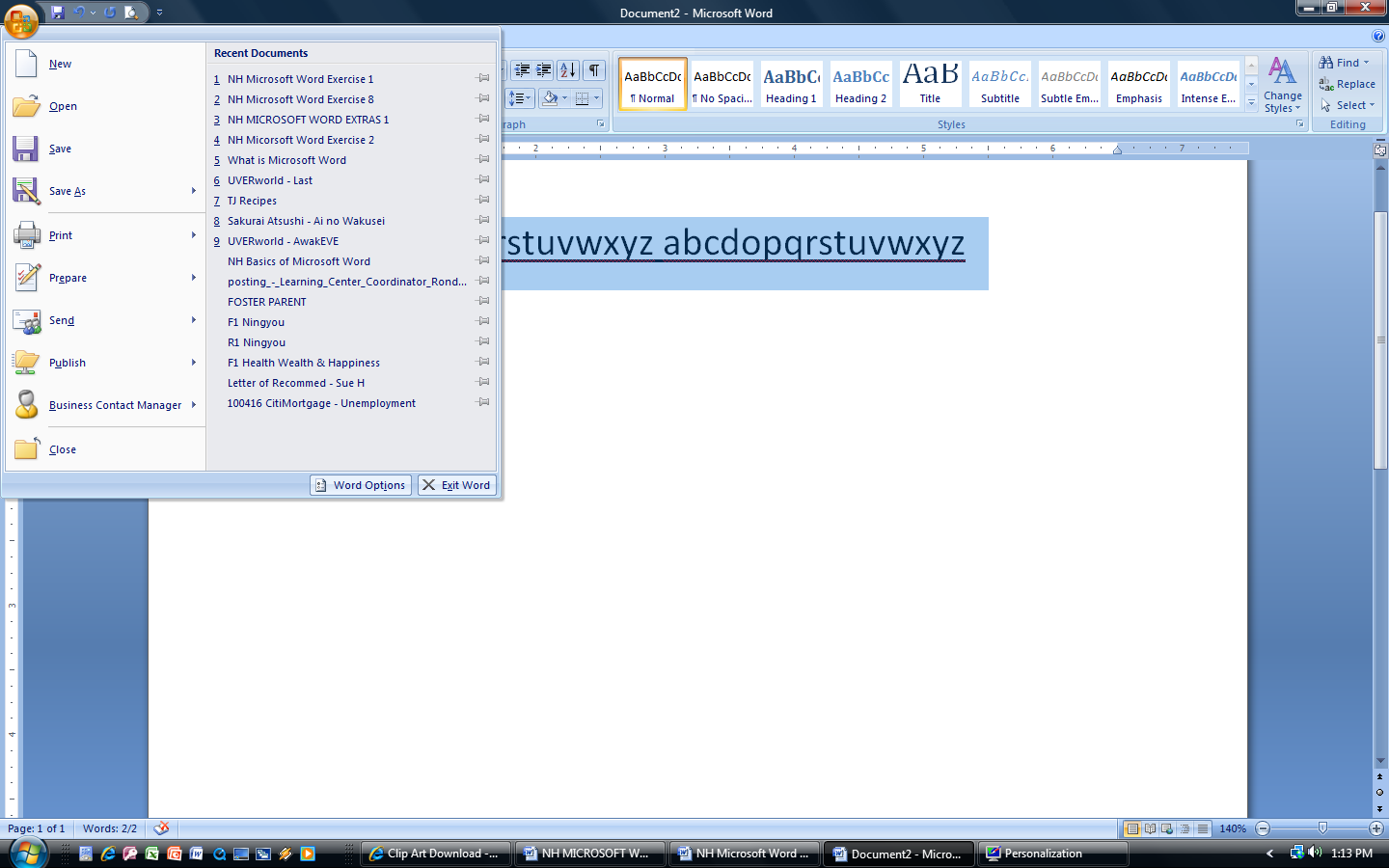Click the Find binoculars button
Screen dimensions: 1389x868
pyautogui.click(x=1344, y=63)
